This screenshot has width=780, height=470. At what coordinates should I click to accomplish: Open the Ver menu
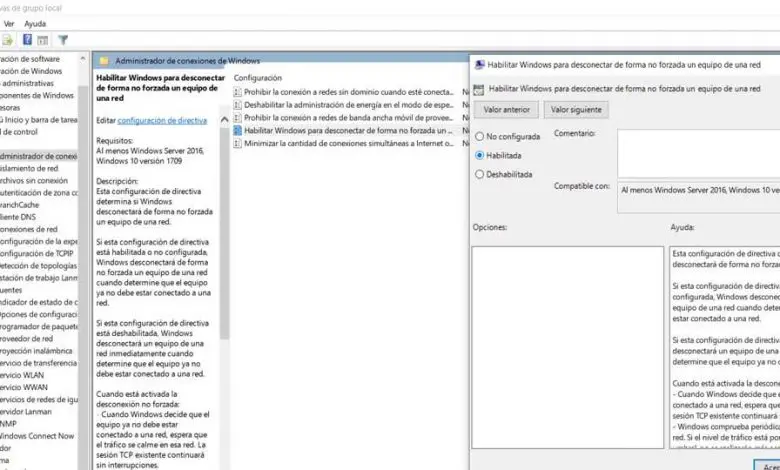tap(9, 23)
